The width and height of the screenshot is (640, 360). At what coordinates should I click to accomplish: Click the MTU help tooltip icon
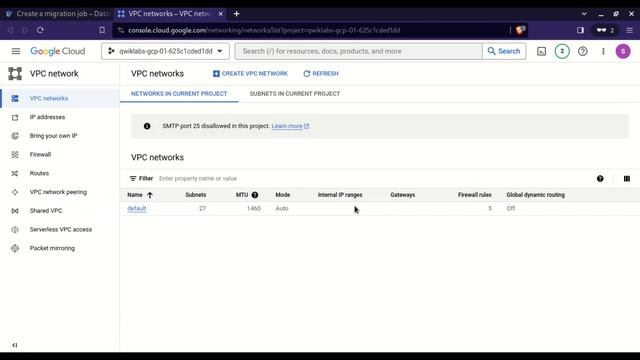[255, 195]
